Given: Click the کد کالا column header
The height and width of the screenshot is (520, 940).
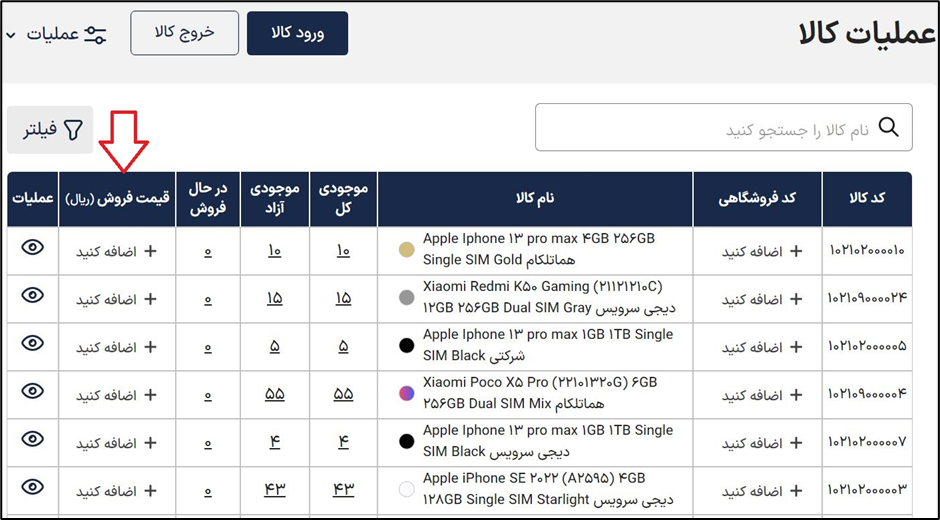Looking at the screenshot, I should tap(867, 199).
